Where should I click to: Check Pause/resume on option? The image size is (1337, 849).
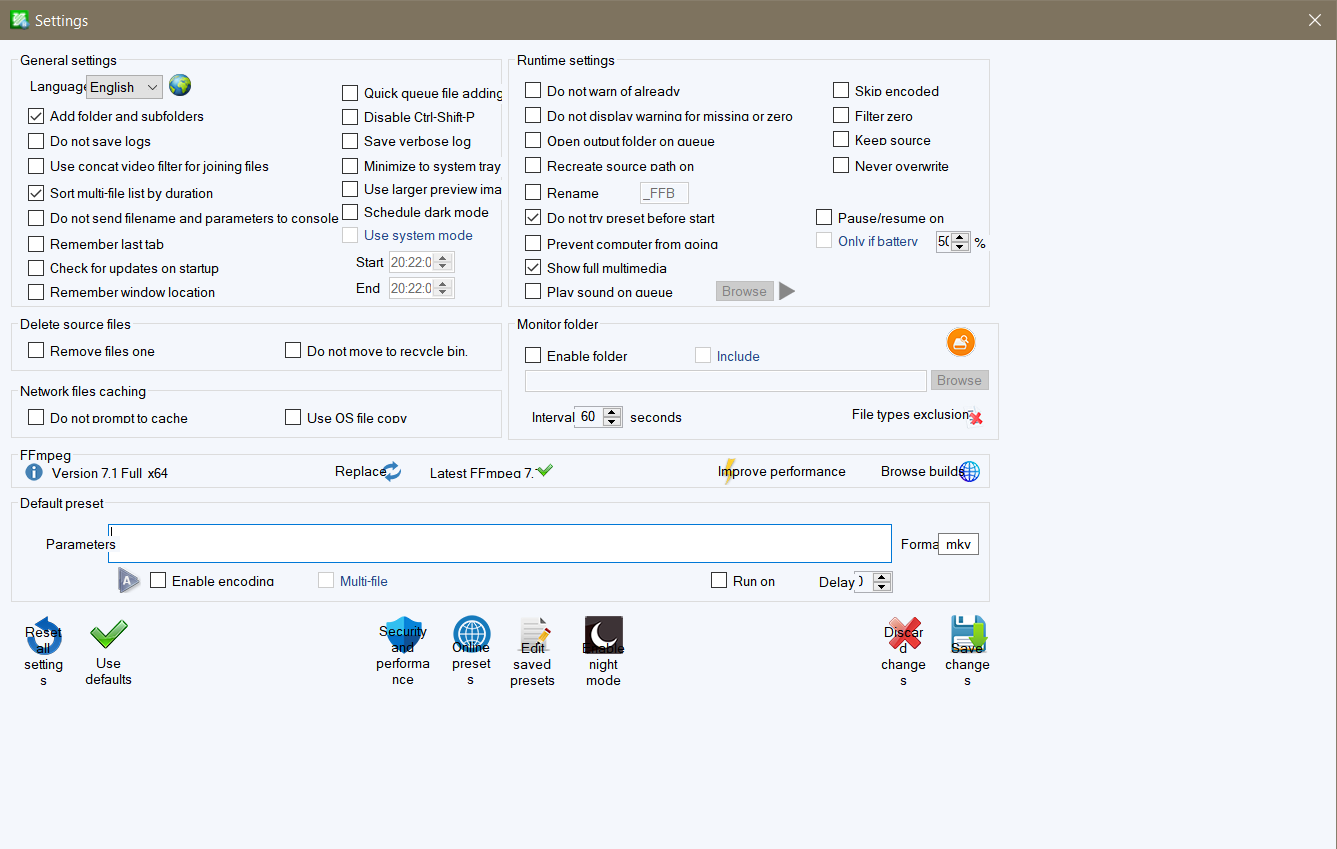pyautogui.click(x=824, y=217)
